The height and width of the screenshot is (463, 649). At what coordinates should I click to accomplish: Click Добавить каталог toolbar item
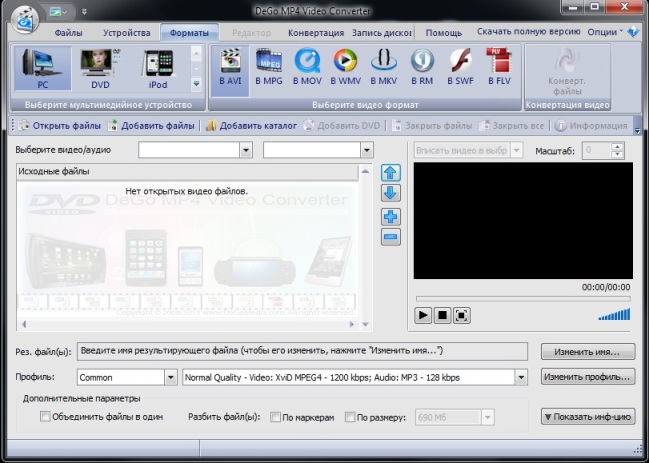[x=251, y=125]
